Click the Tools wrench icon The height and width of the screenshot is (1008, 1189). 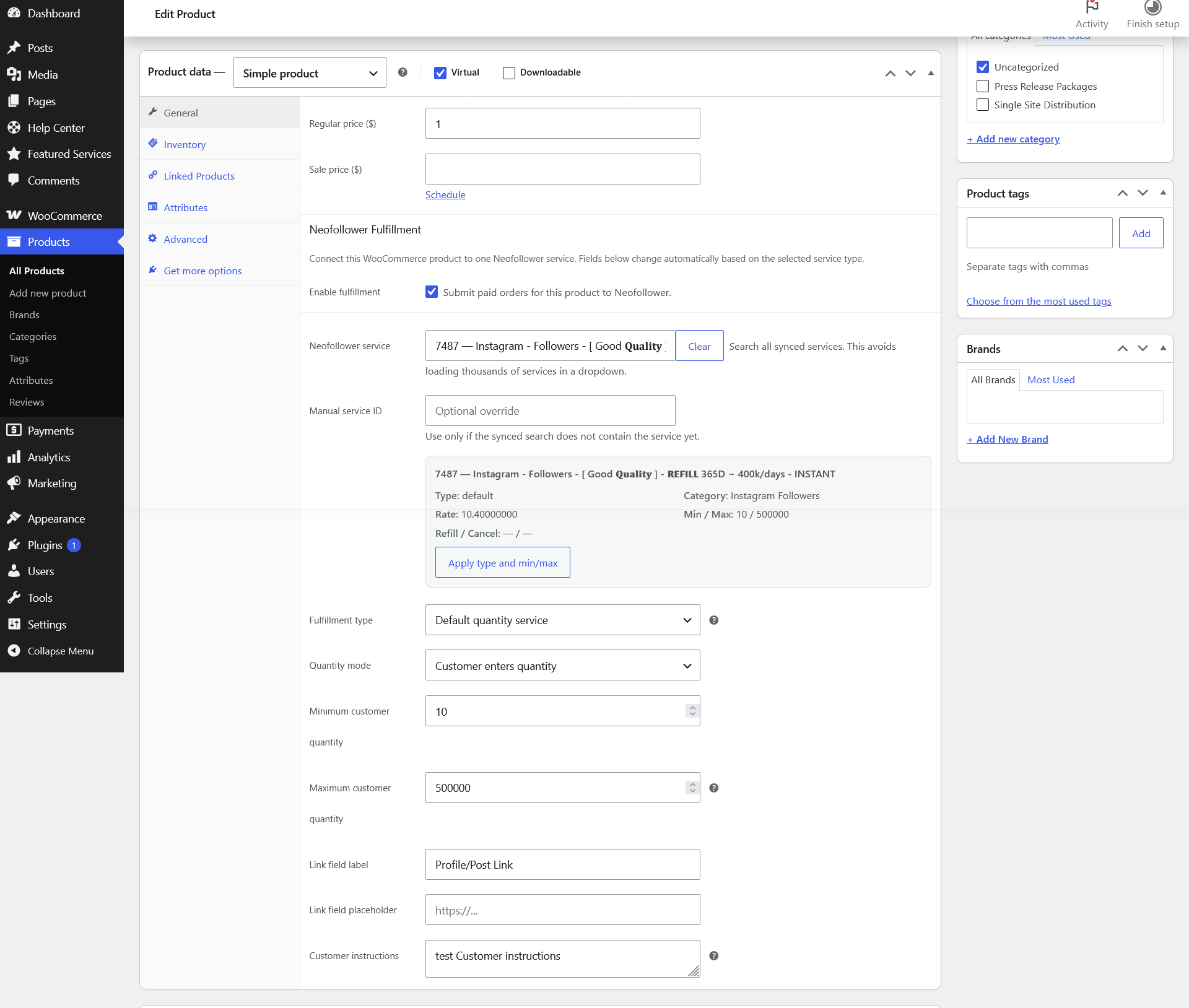[x=14, y=597]
